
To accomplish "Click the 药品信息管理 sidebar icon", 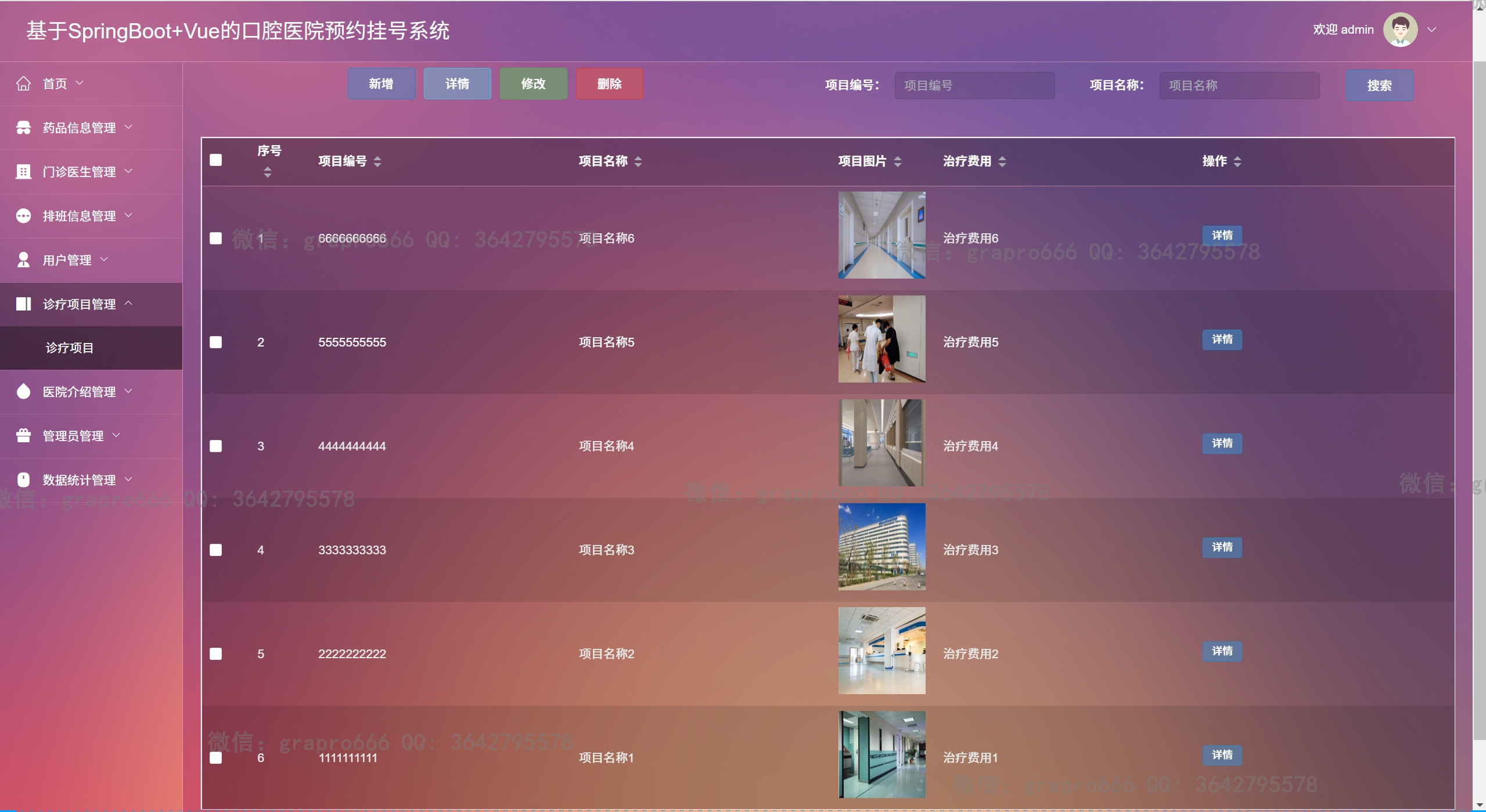I will [23, 128].
